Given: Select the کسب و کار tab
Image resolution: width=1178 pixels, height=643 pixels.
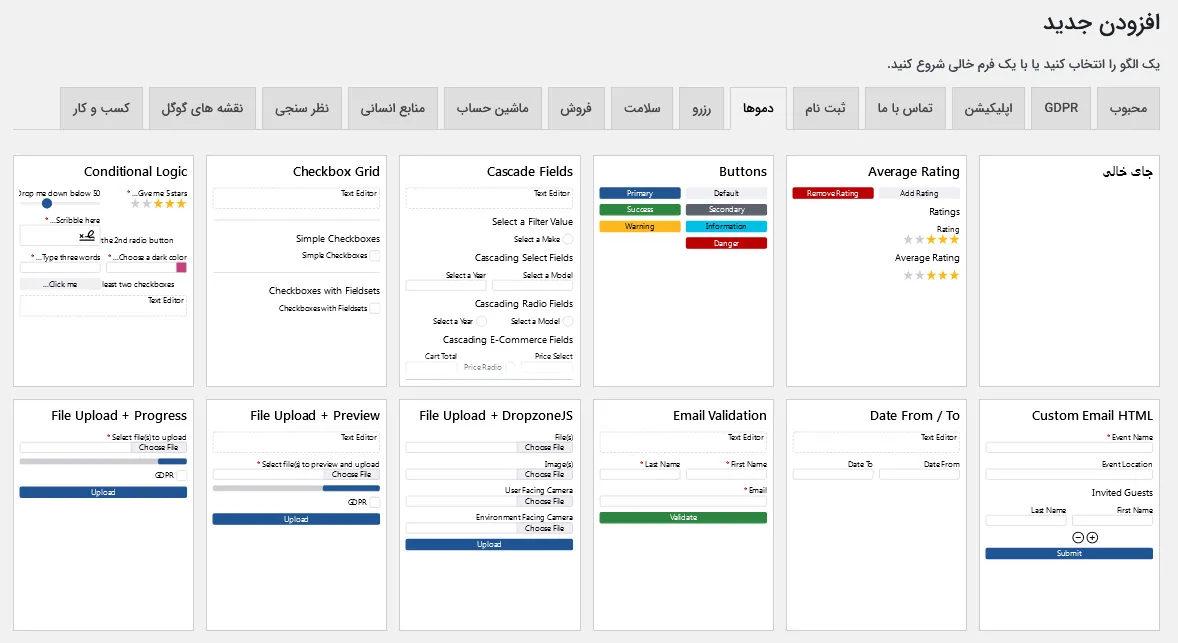Looking at the screenshot, I should (101, 108).
